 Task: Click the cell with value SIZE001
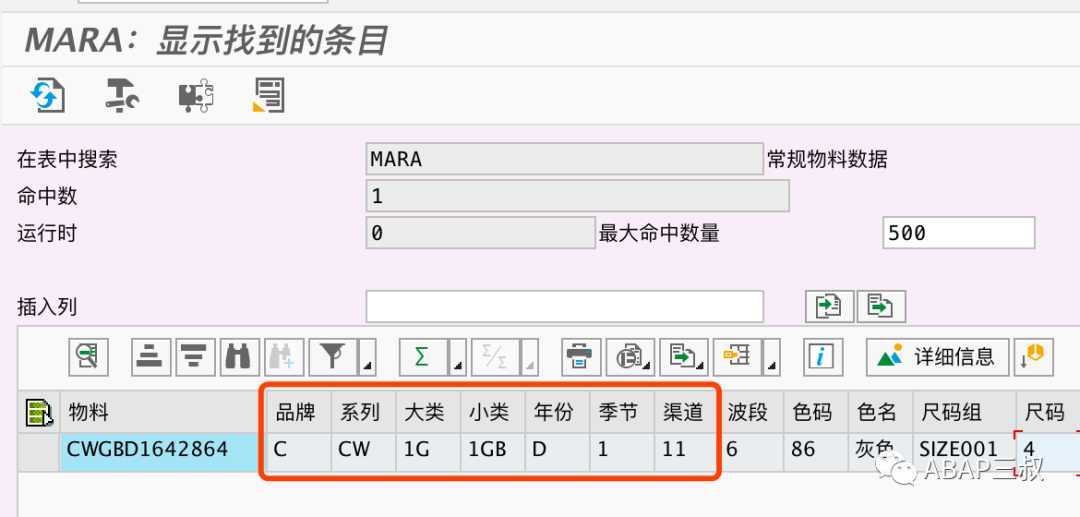tap(964, 451)
